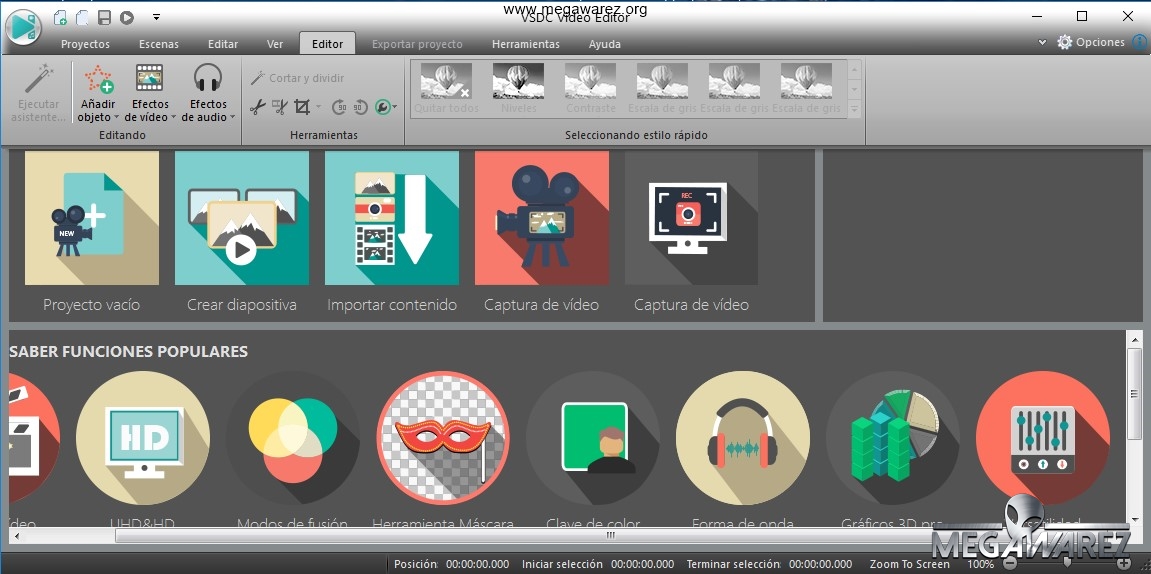Image resolution: width=1151 pixels, height=574 pixels.
Task: Open the Añadir objeto star icon
Action: pyautogui.click(x=98, y=79)
